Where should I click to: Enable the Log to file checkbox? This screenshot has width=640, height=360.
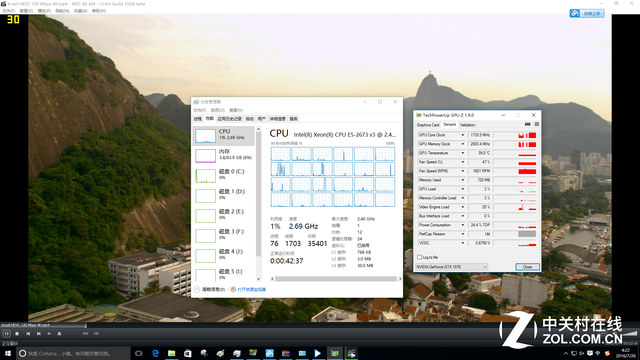419,258
